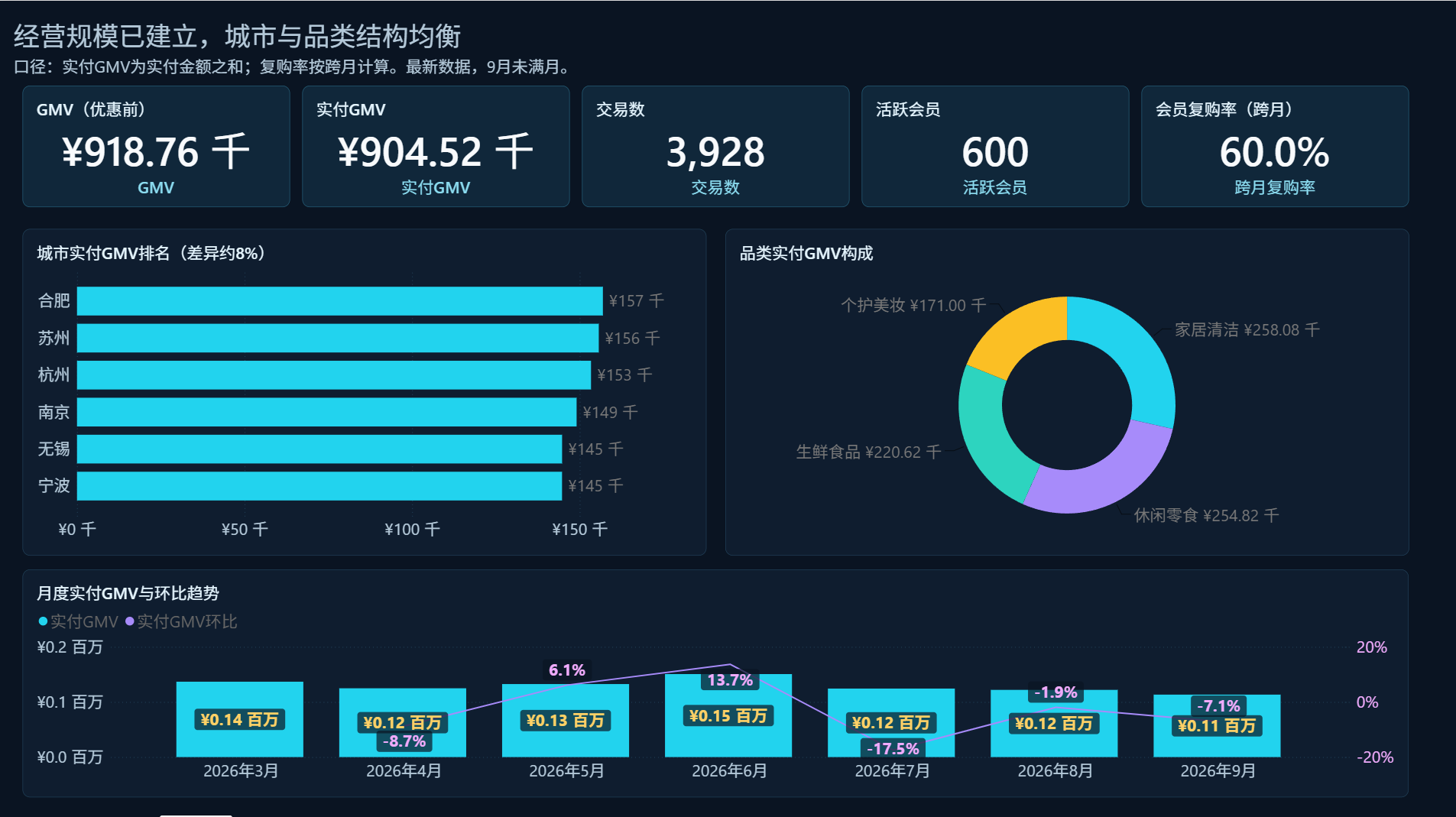
Task: Click the 实付GMV legend color dot
Action: [44, 621]
